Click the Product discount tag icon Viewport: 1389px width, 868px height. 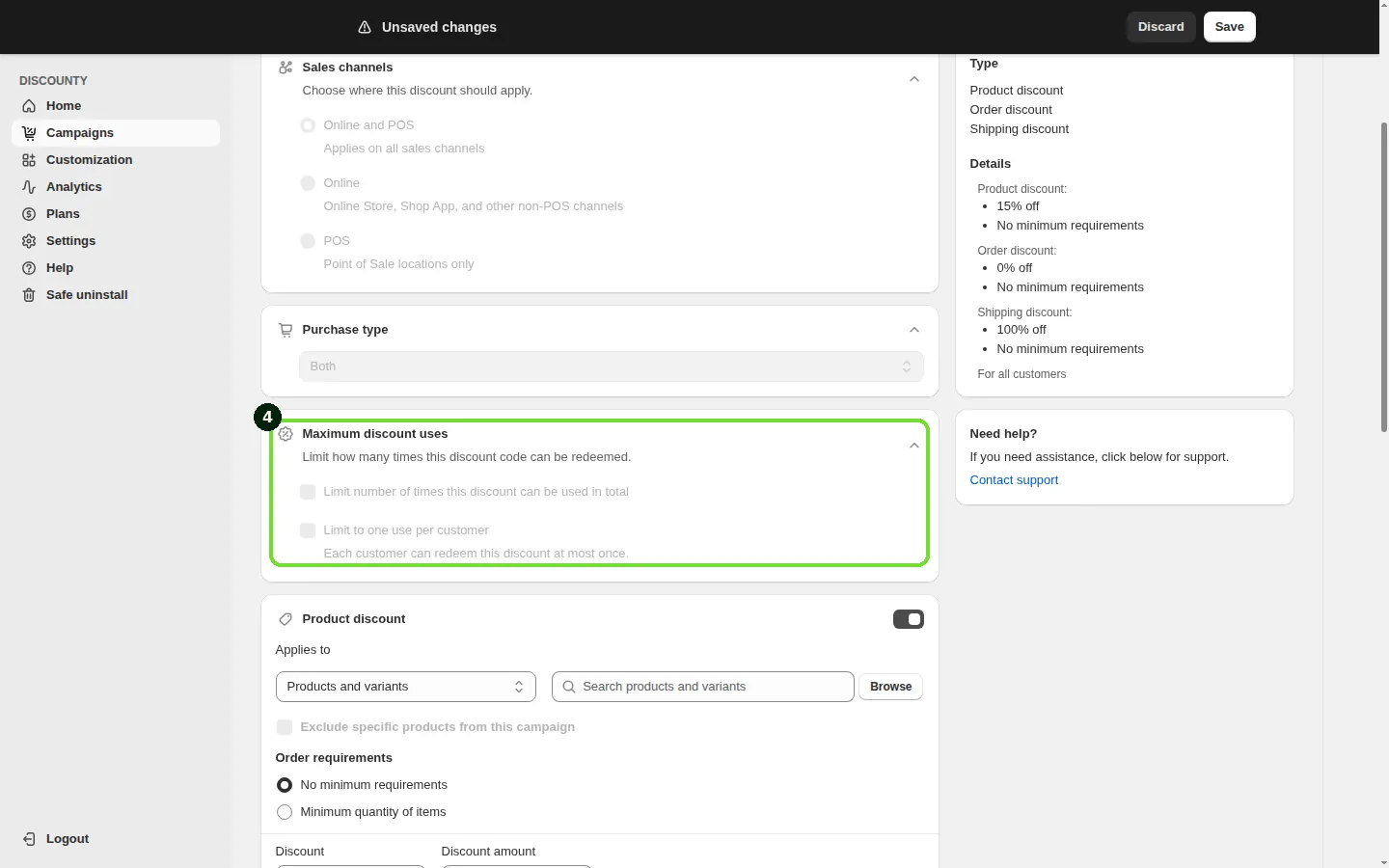(286, 619)
